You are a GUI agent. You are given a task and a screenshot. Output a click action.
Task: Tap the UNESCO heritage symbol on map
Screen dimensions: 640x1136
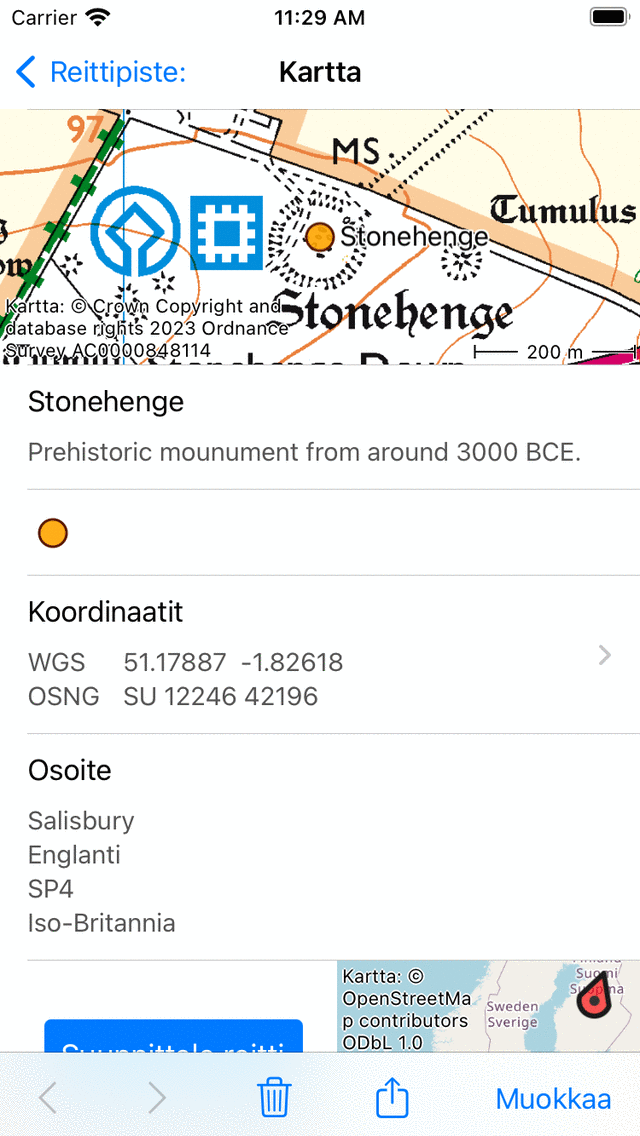tap(135, 232)
